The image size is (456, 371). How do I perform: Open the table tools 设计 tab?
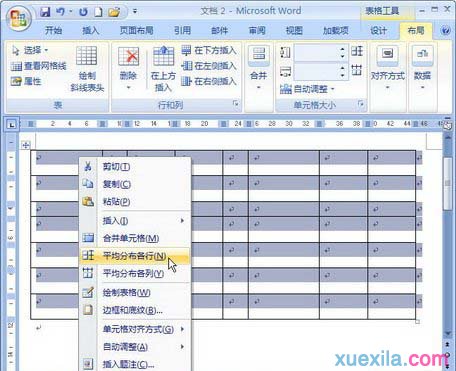pos(379,31)
